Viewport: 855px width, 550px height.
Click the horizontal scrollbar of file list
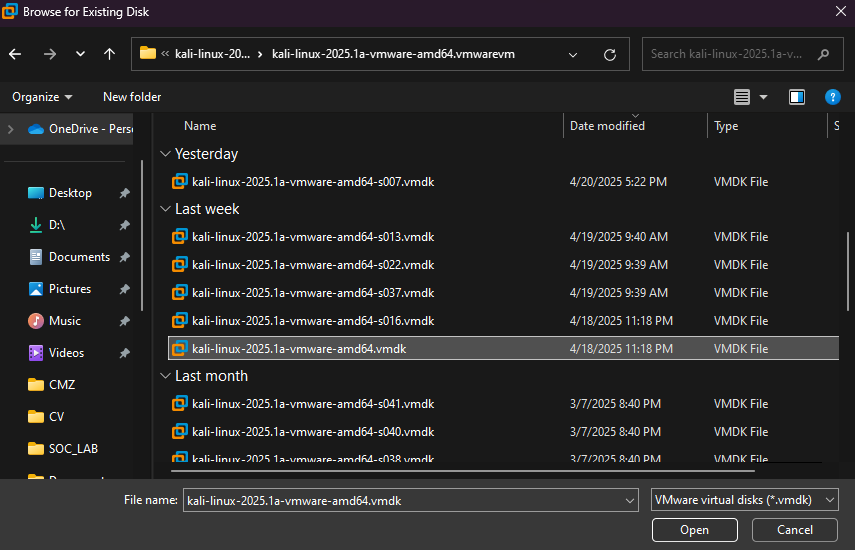[462, 471]
